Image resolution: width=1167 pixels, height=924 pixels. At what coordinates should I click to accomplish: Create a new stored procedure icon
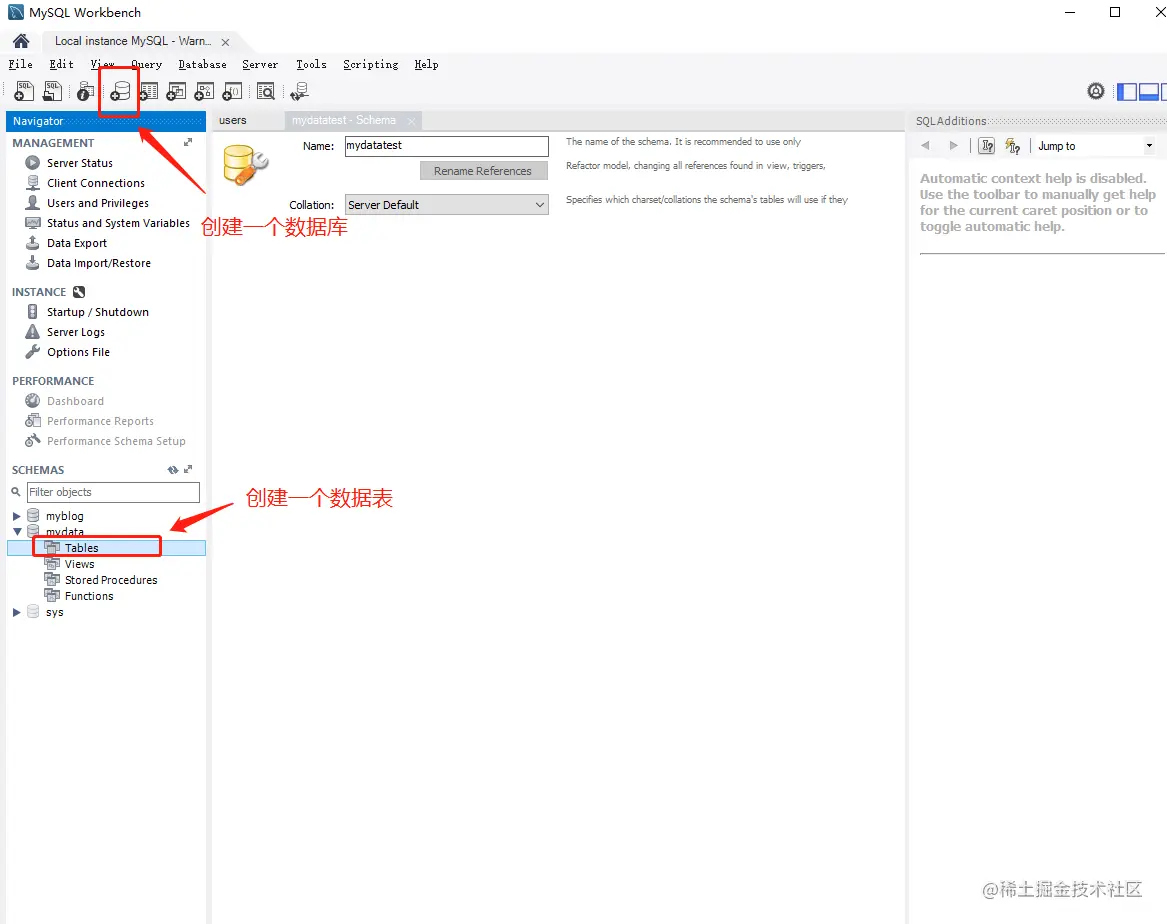coord(204,92)
